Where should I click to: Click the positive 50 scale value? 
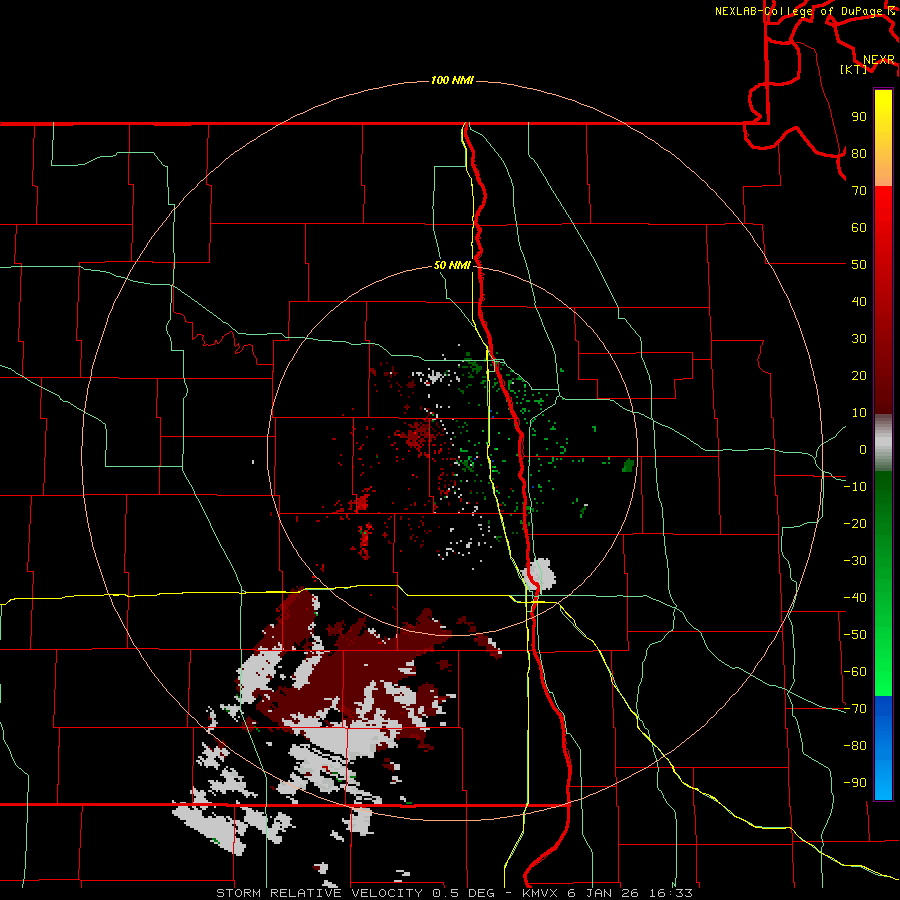[x=859, y=265]
